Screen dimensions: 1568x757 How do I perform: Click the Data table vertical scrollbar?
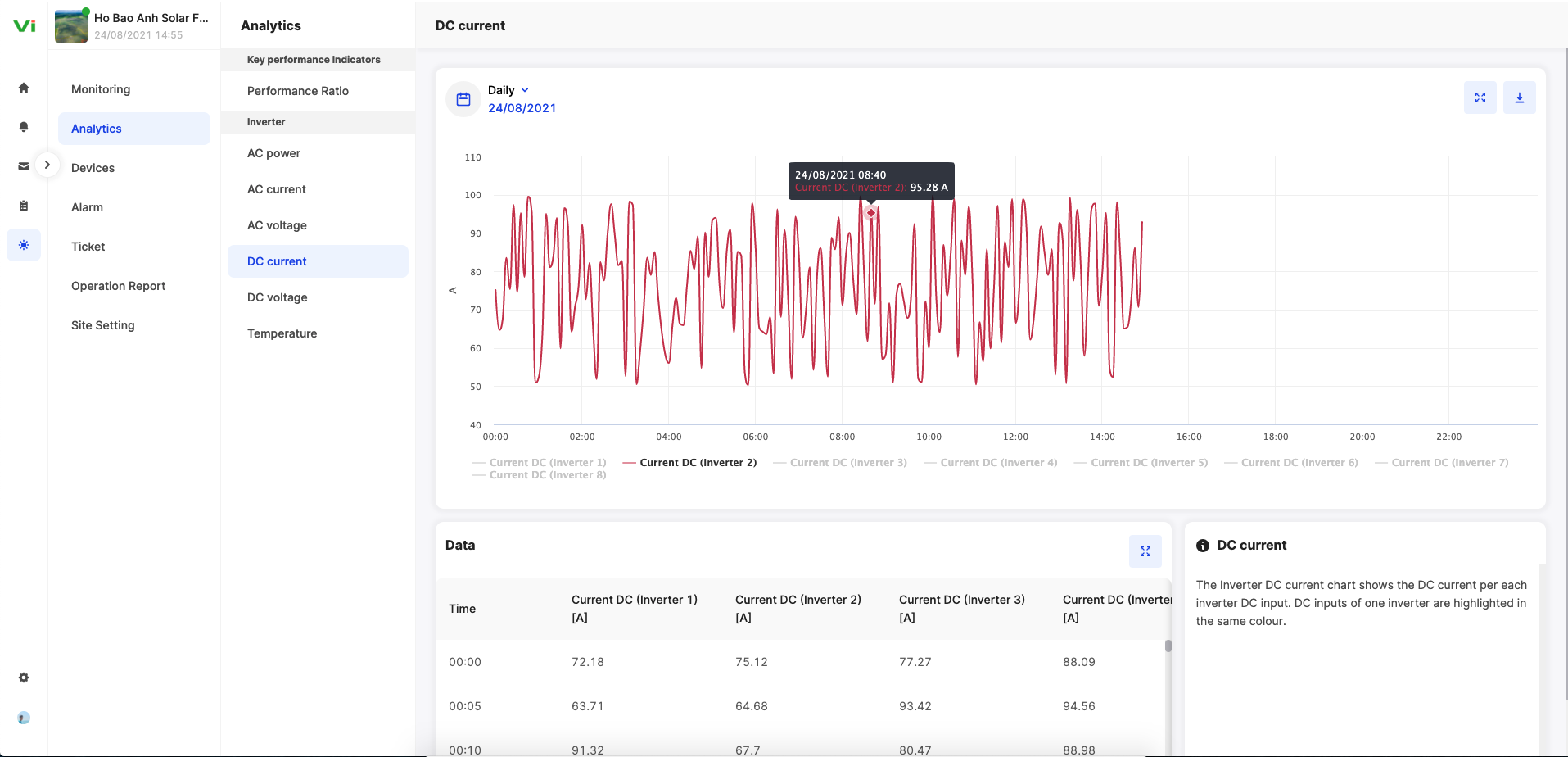point(1168,646)
